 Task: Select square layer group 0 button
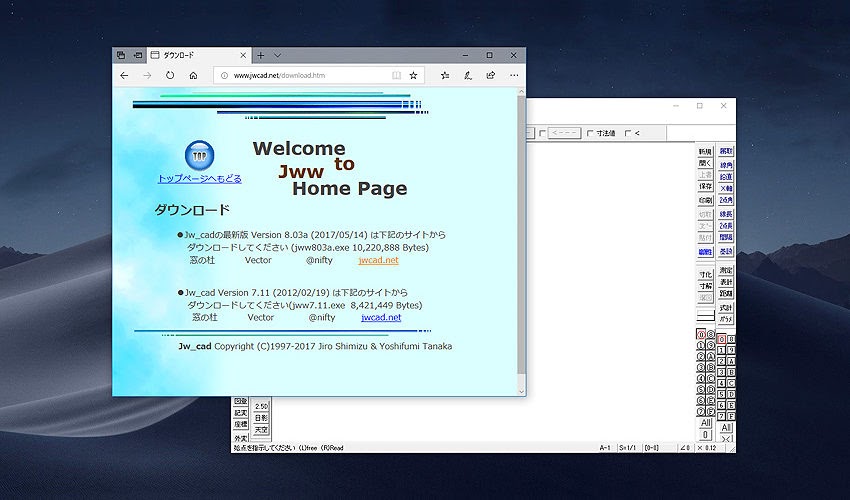click(x=721, y=339)
